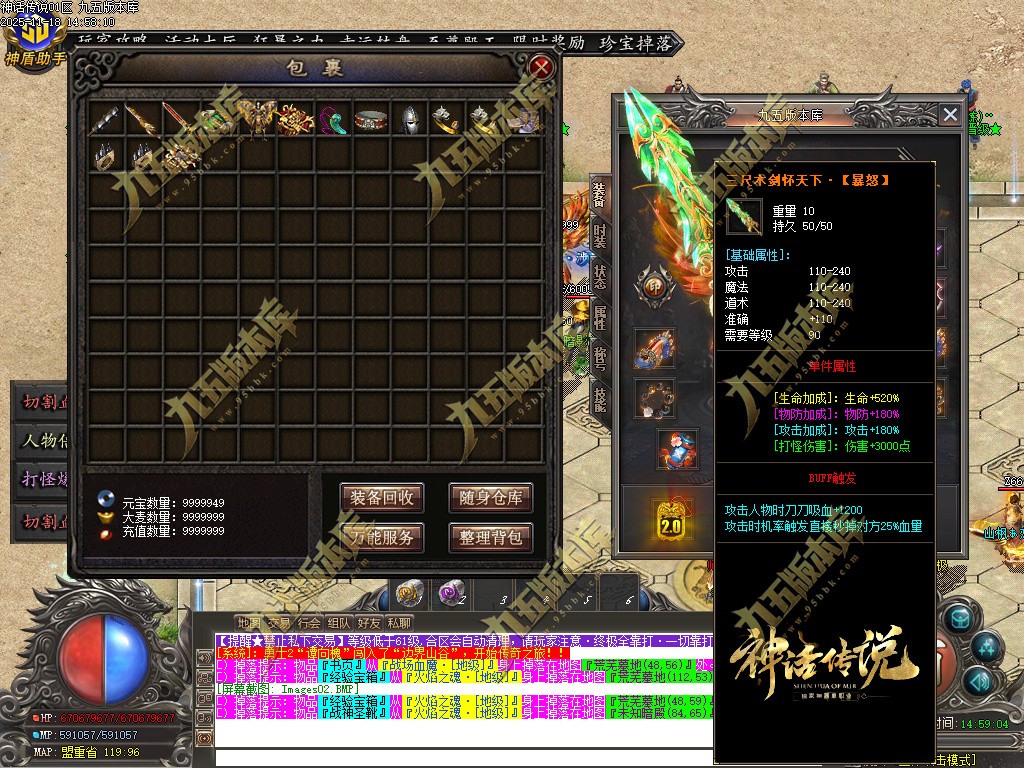Select the purple boots item in the bag
The image size is (1024, 768).
pyautogui.click(x=522, y=120)
